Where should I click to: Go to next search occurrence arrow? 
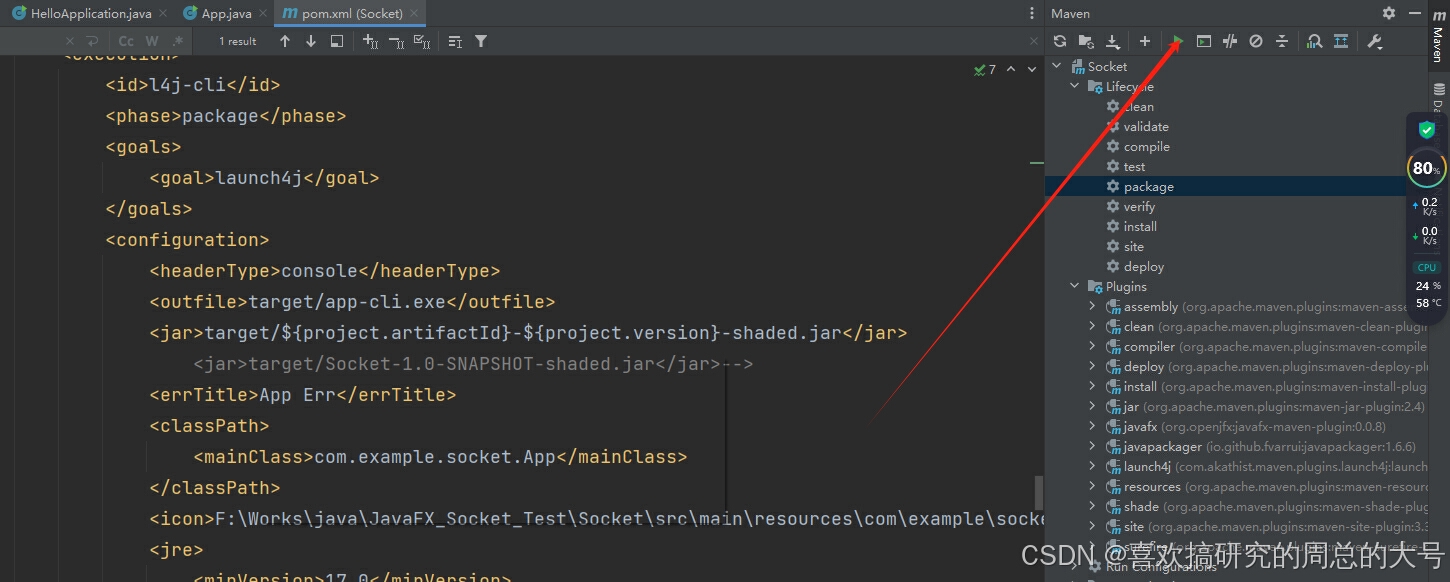pos(311,41)
